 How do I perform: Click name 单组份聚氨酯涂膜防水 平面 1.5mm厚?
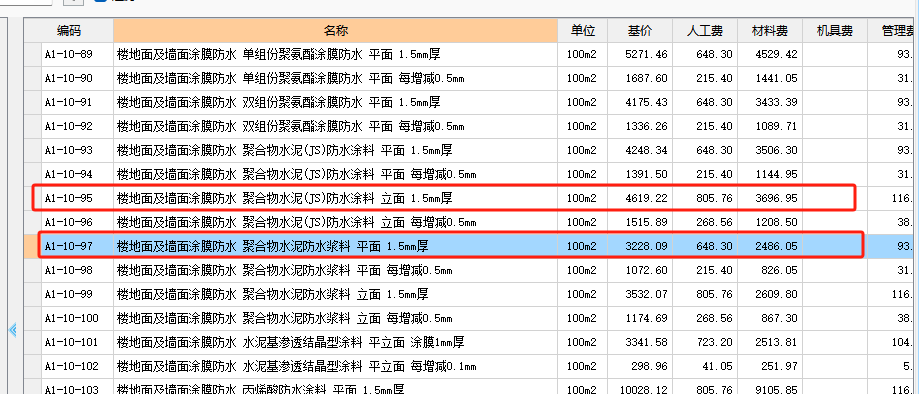pyautogui.click(x=342, y=55)
